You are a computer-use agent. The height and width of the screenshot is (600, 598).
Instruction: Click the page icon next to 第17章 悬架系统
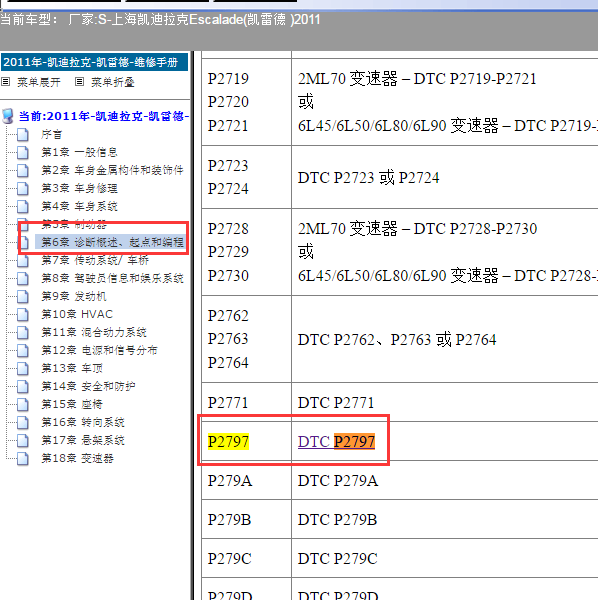pyautogui.click(x=23, y=440)
